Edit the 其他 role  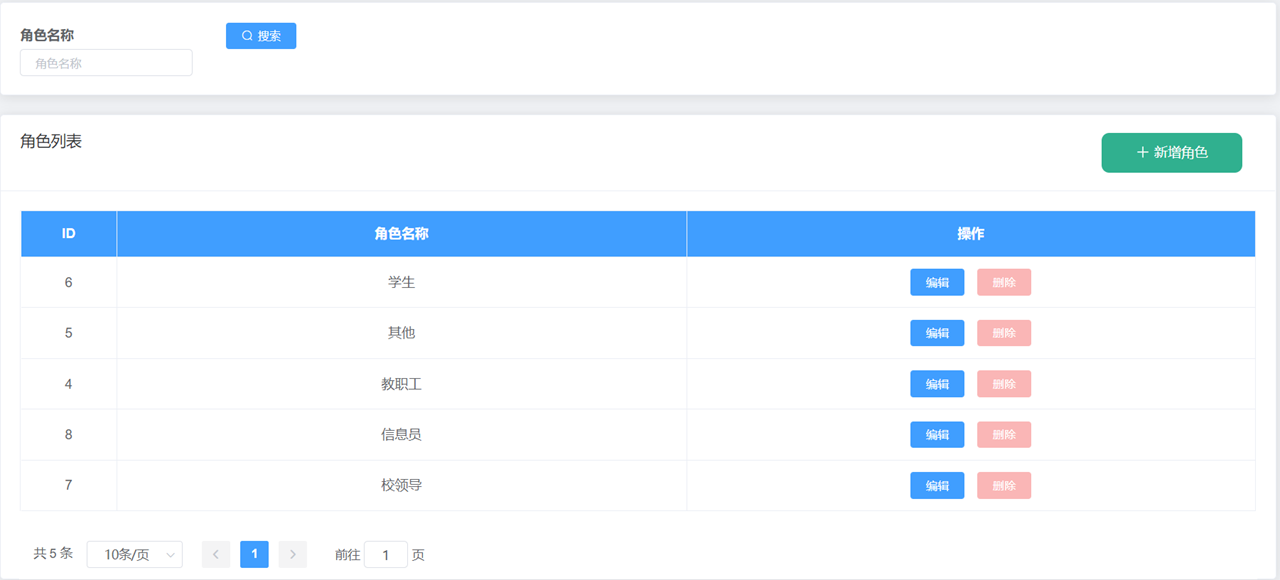point(936,333)
